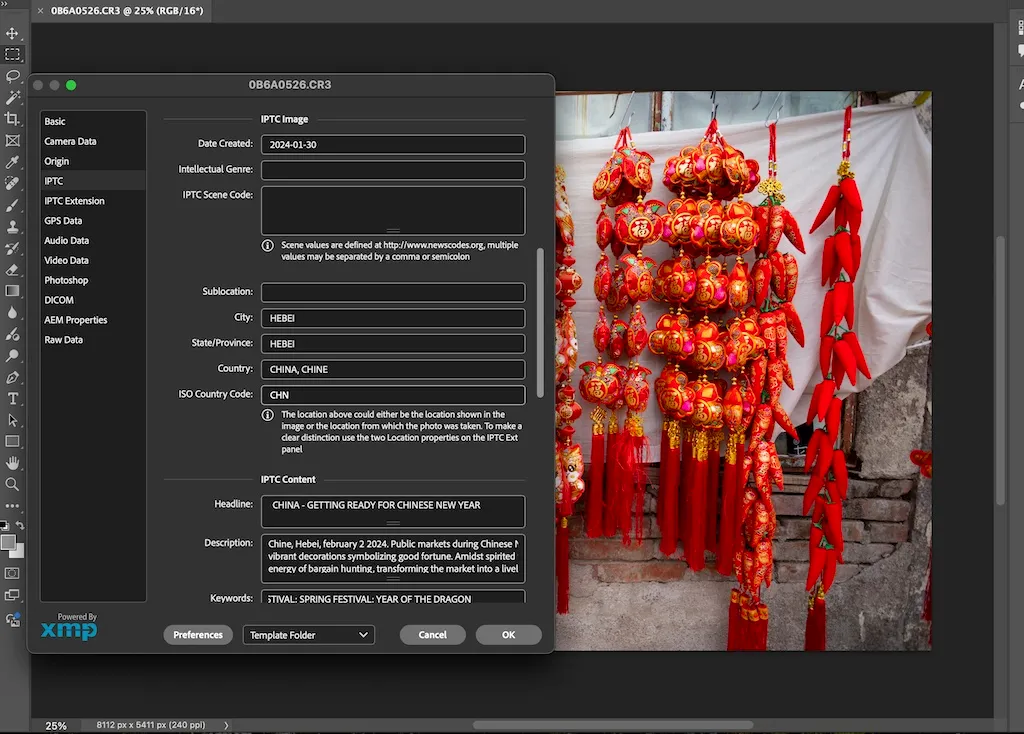
Task: Select the IPTC tab
Action: (x=93, y=181)
